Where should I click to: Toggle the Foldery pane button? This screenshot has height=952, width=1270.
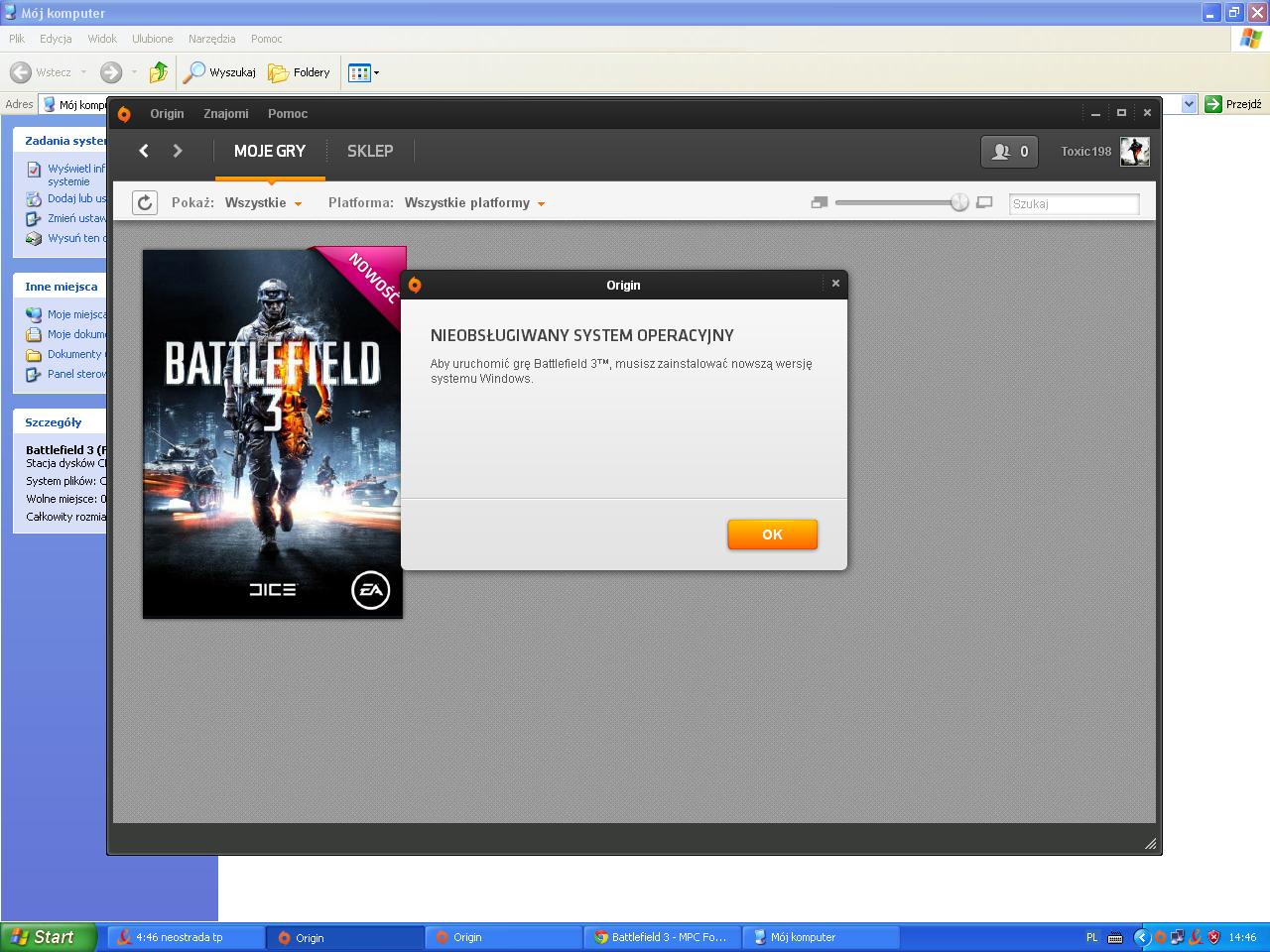tap(299, 72)
